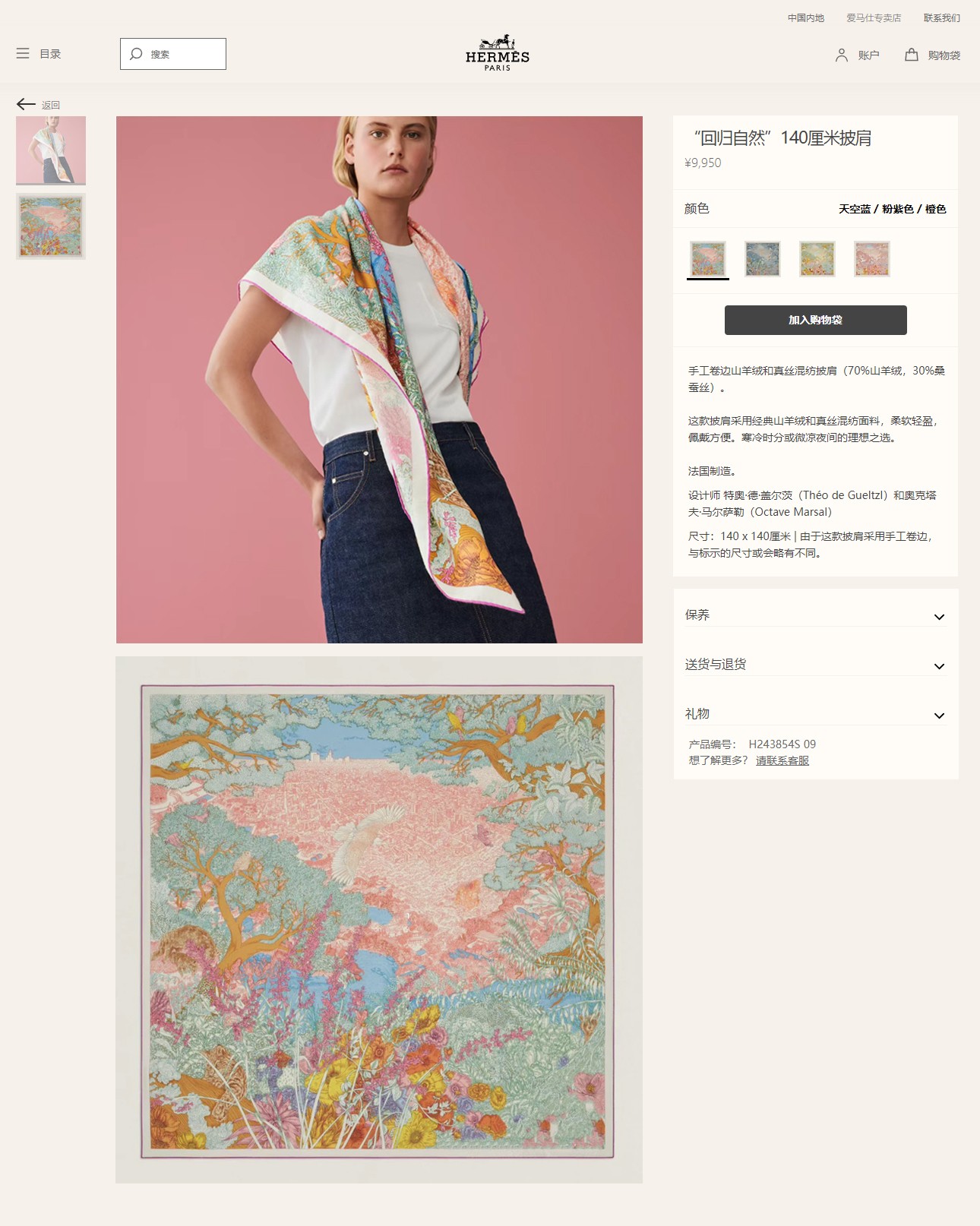Click the Hermès Paris logo
This screenshot has height=1226, width=980.
498,53
